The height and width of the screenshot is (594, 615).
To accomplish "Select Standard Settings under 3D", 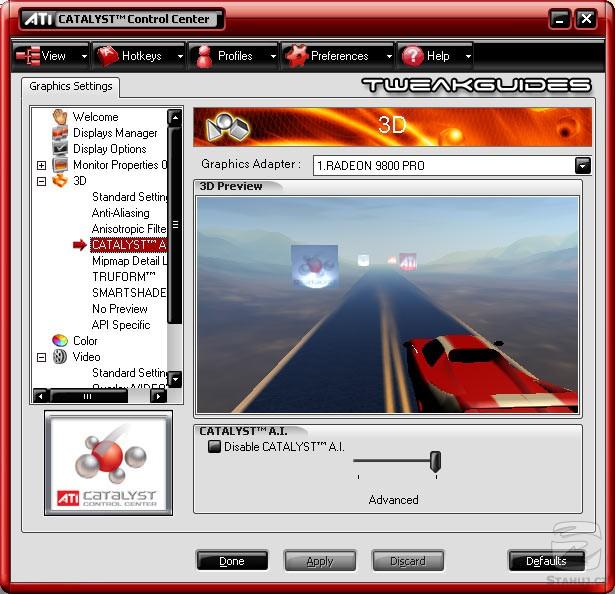I will pyautogui.click(x=129, y=197).
